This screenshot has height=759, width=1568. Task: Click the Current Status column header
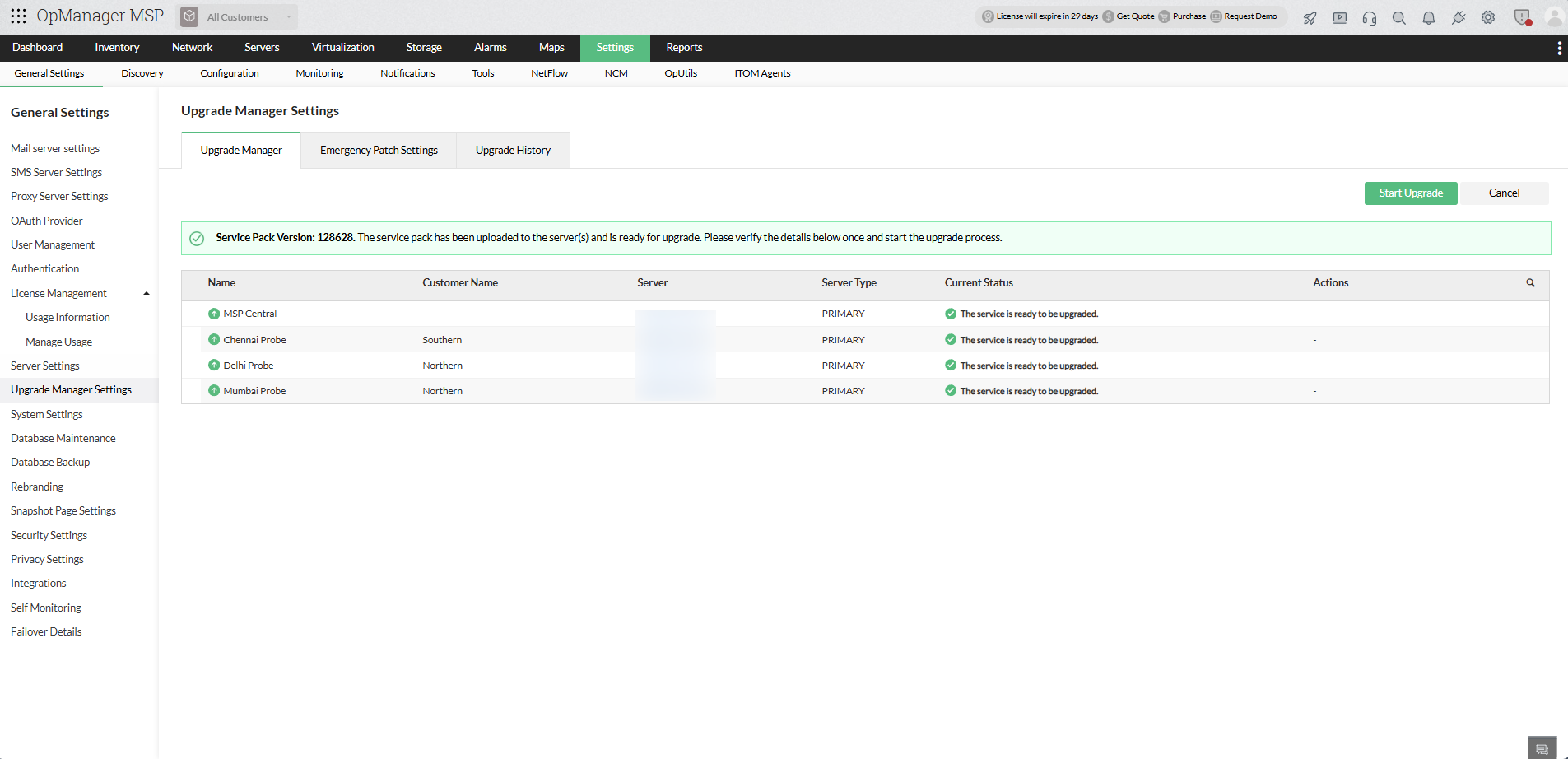click(x=979, y=282)
